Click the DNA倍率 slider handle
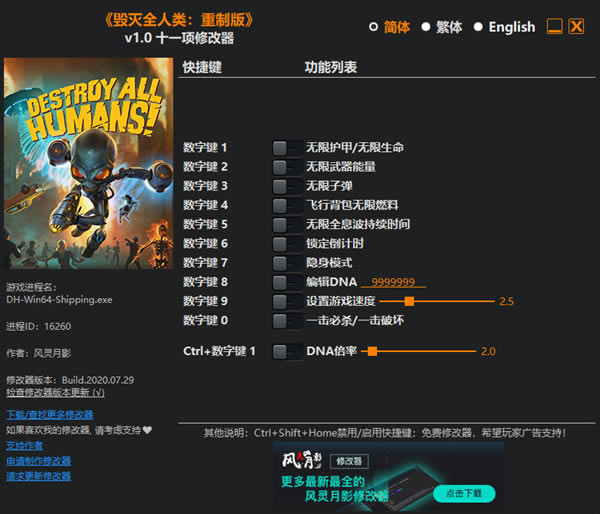The height and width of the screenshot is (514, 600). 372,351
